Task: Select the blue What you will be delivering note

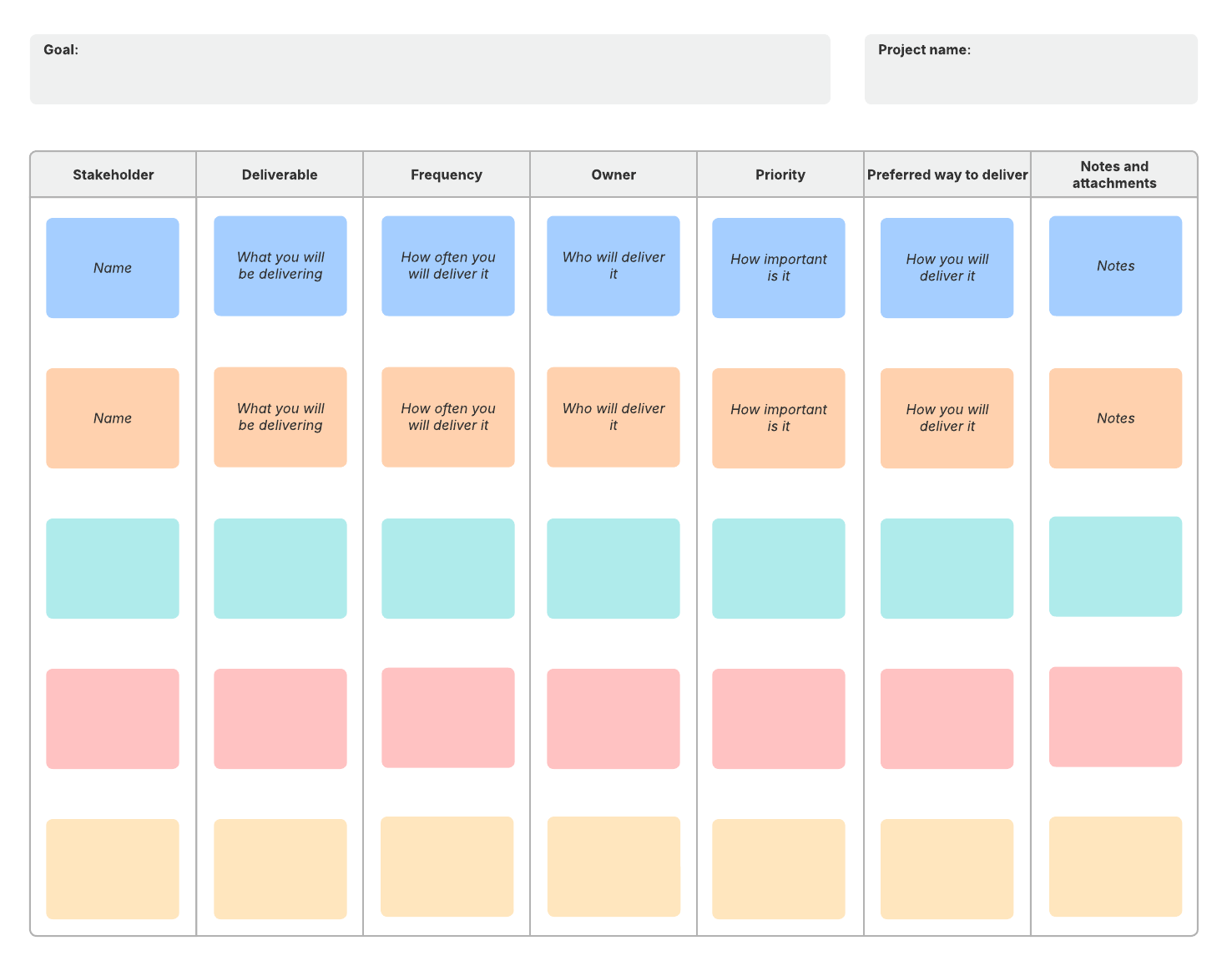Action: coord(280,266)
